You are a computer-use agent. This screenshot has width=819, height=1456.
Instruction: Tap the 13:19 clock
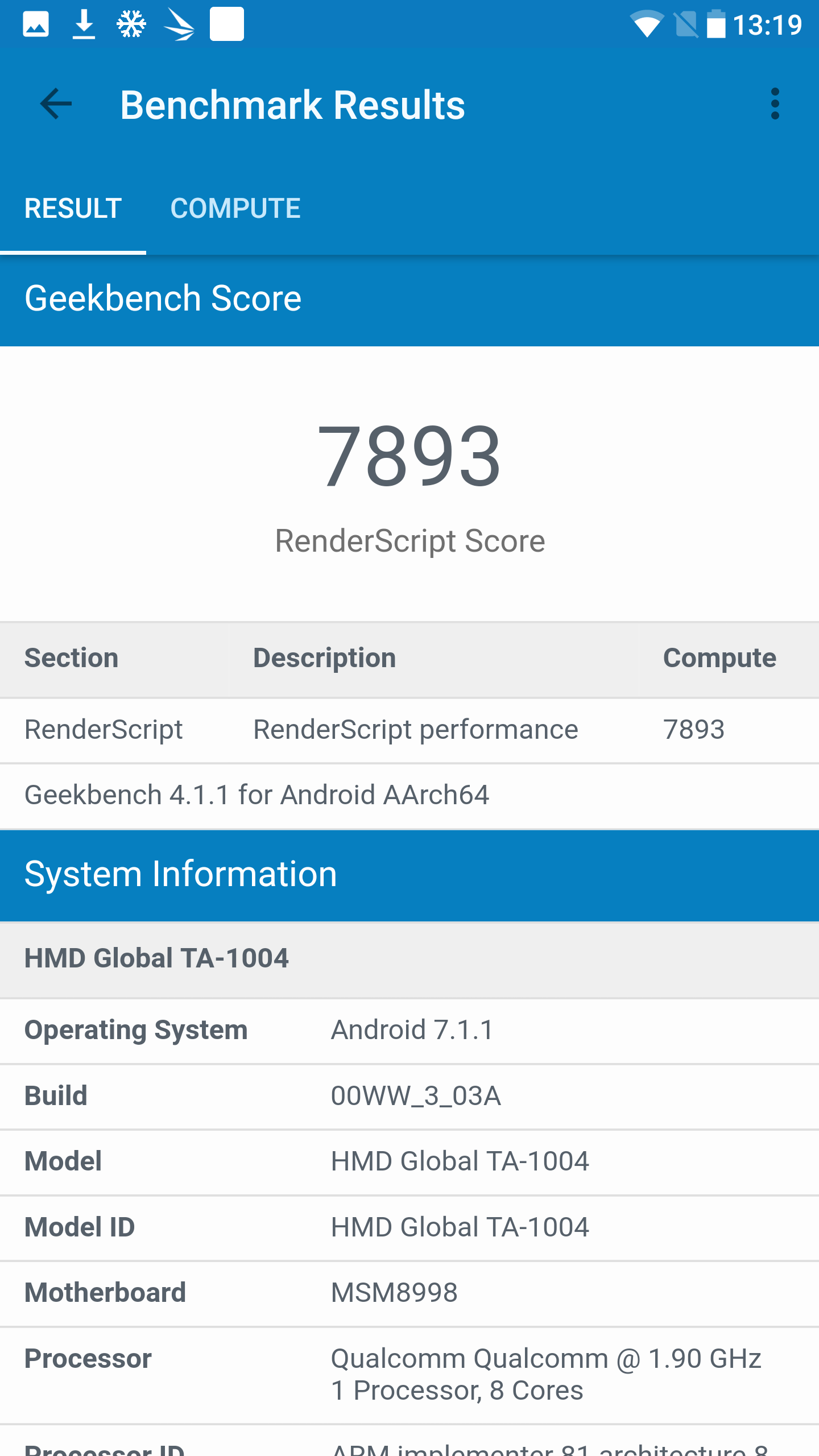point(767,25)
